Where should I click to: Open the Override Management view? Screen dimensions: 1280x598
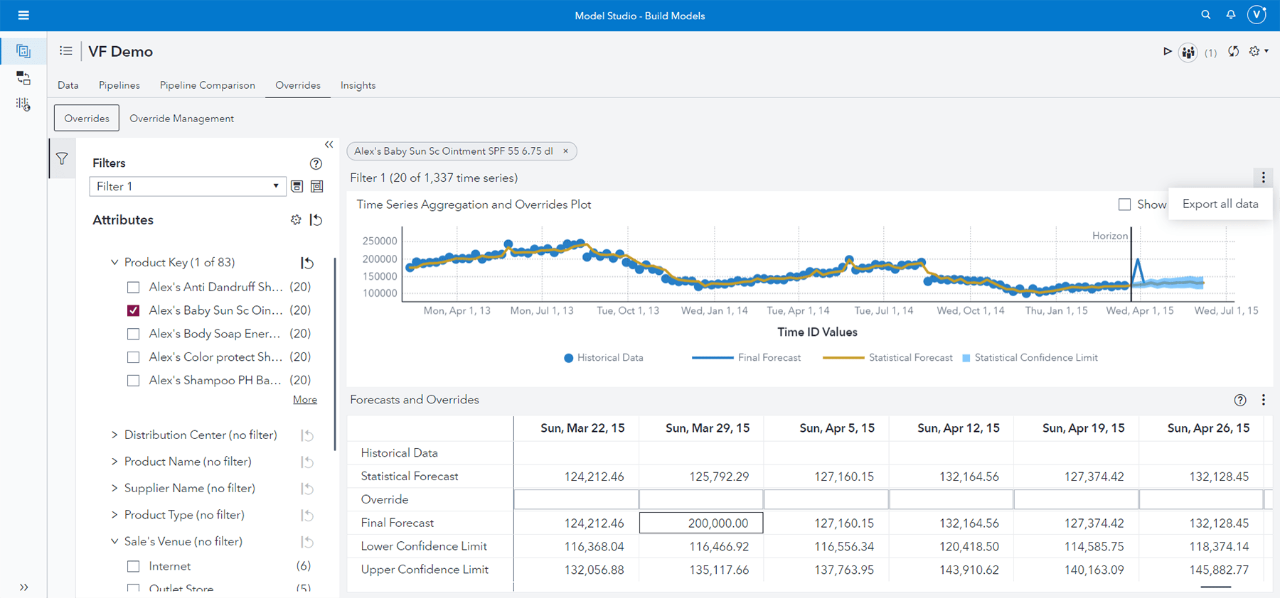pos(181,118)
